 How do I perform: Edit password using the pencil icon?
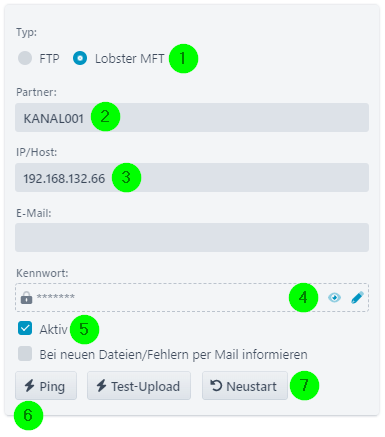click(357, 297)
